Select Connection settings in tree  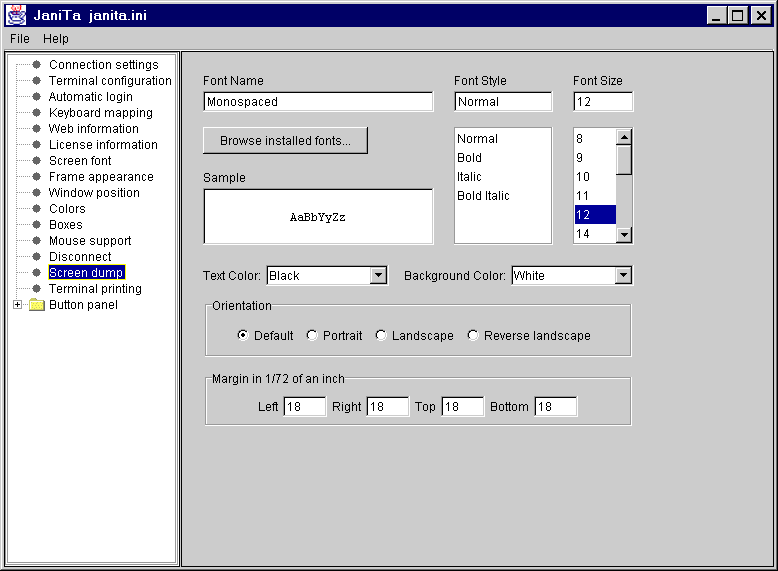point(104,64)
